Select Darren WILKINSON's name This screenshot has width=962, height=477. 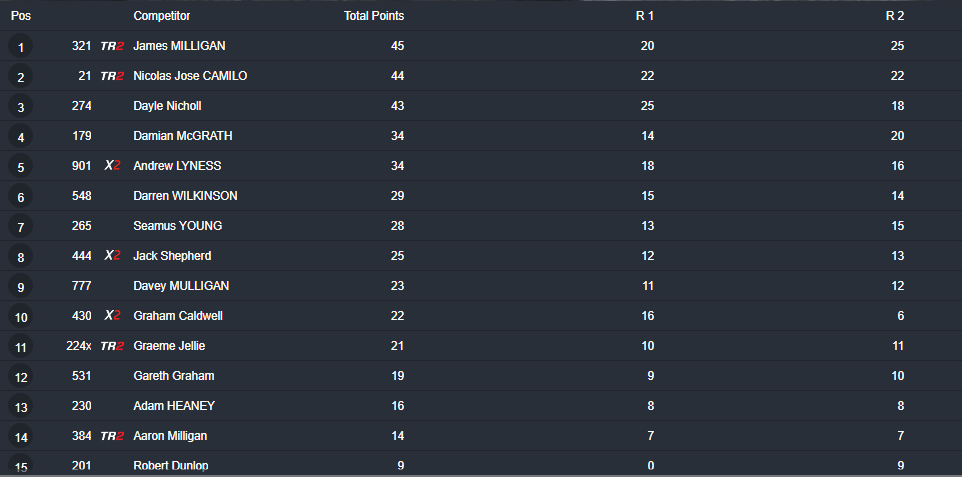(185, 196)
